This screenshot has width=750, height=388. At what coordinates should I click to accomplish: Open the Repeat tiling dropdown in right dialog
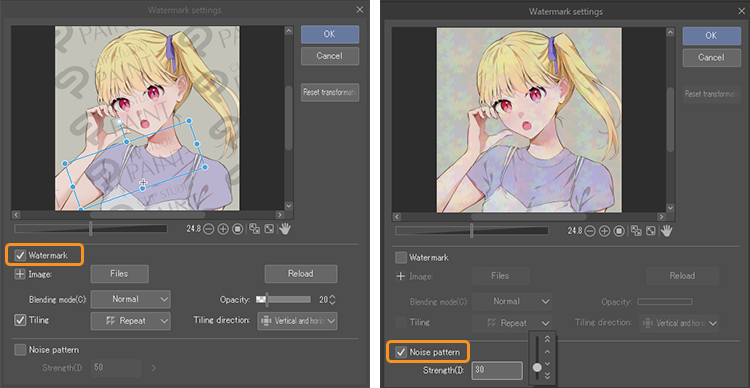click(x=512, y=323)
